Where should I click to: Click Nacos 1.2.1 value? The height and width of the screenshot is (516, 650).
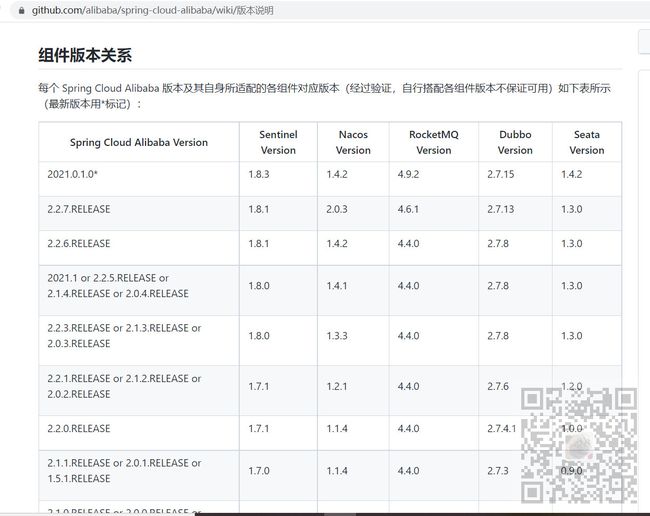[x=337, y=386]
